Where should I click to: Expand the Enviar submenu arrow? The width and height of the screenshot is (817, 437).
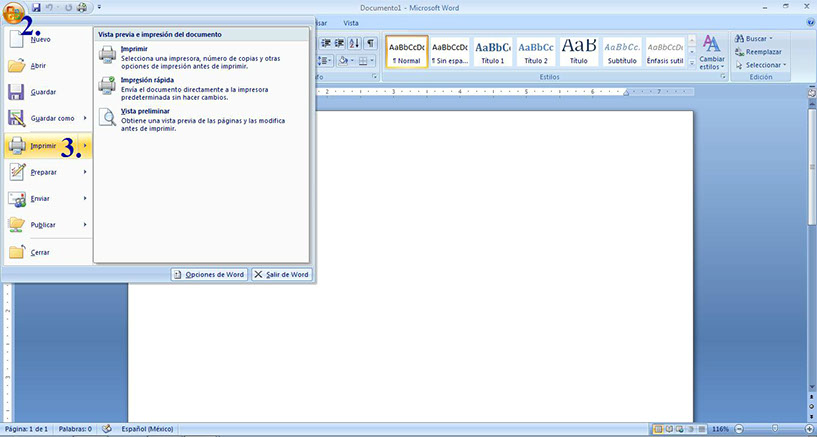point(85,198)
